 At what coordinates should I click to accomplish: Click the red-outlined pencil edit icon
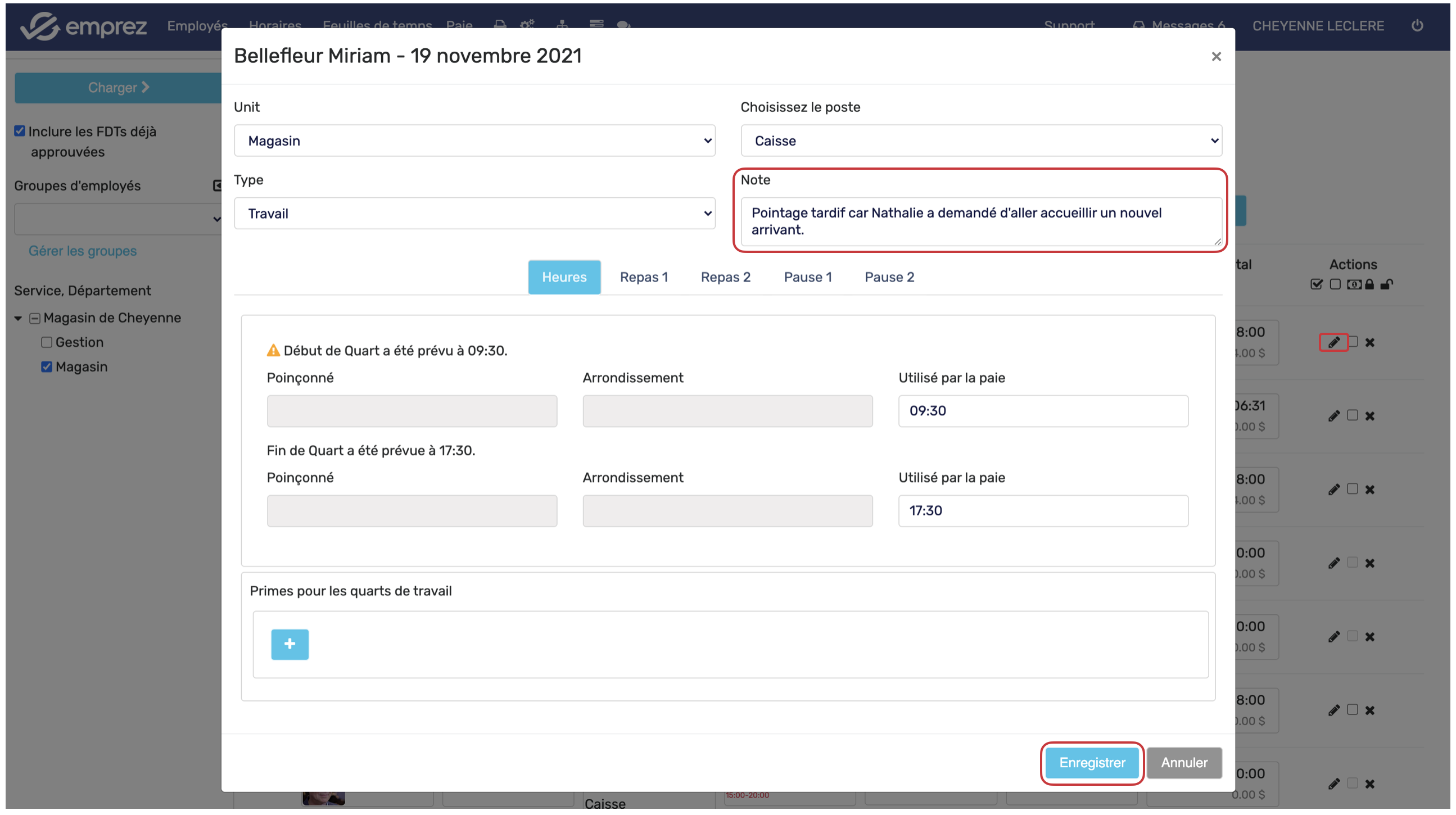pos(1333,342)
